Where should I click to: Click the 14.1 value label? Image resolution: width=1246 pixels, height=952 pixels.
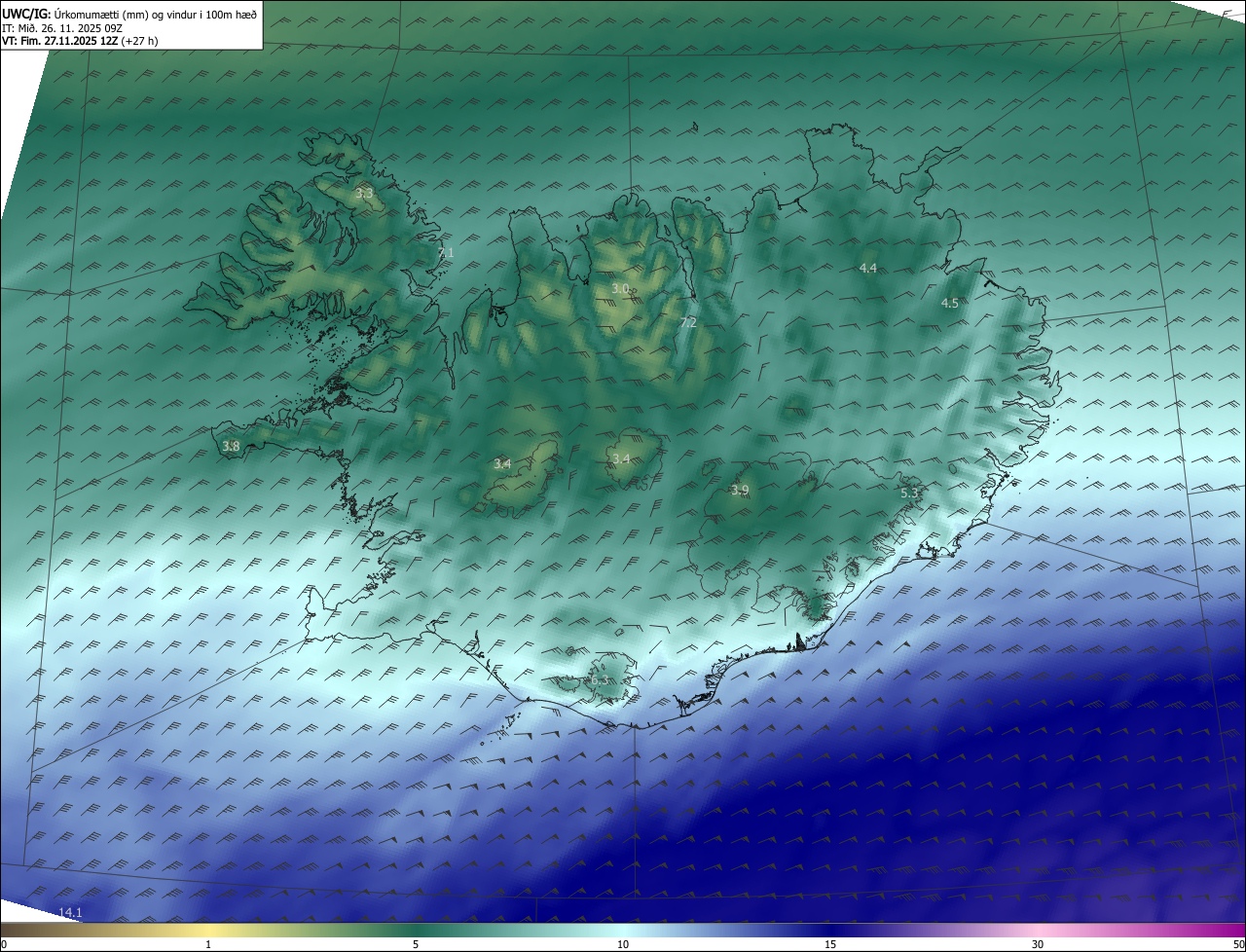(70, 912)
